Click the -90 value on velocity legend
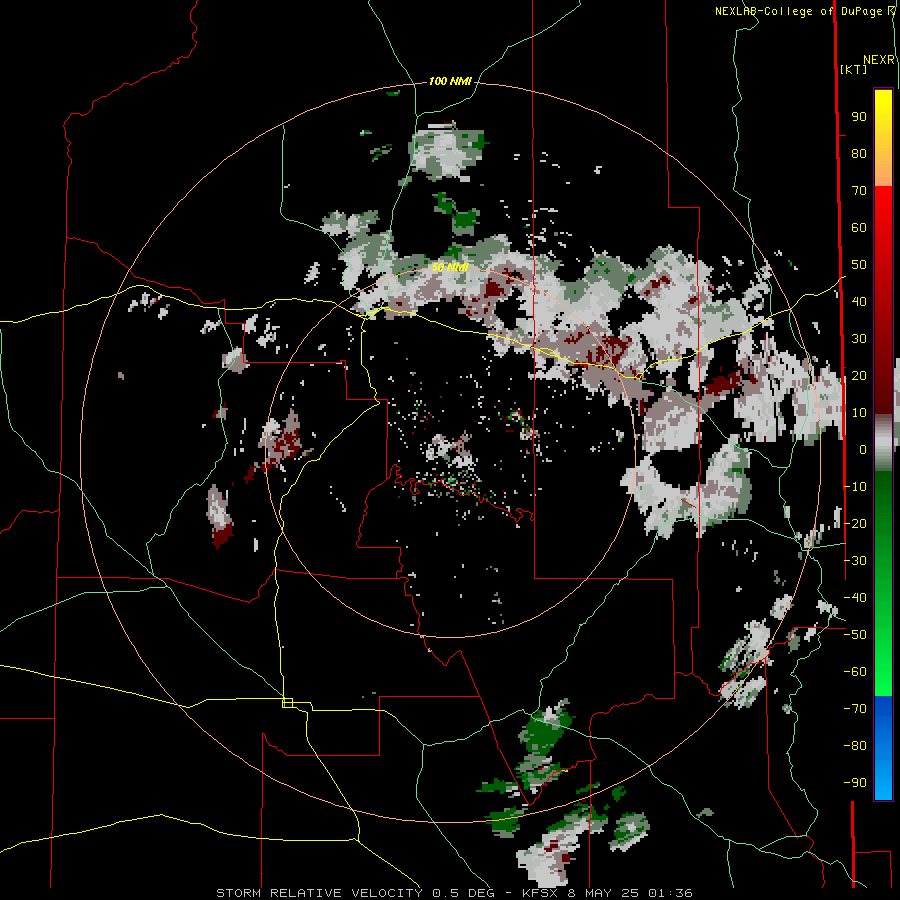This screenshot has width=900, height=900. [x=855, y=783]
